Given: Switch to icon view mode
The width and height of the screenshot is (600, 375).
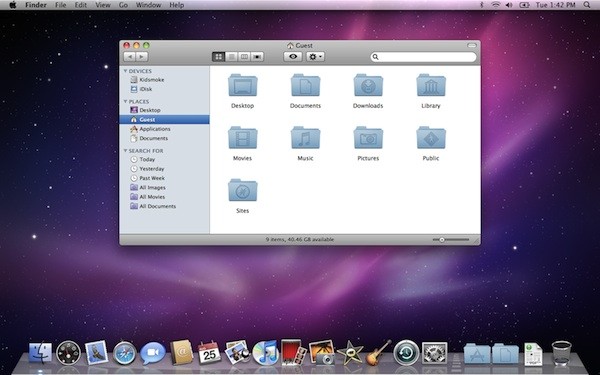Looking at the screenshot, I should [x=218, y=57].
